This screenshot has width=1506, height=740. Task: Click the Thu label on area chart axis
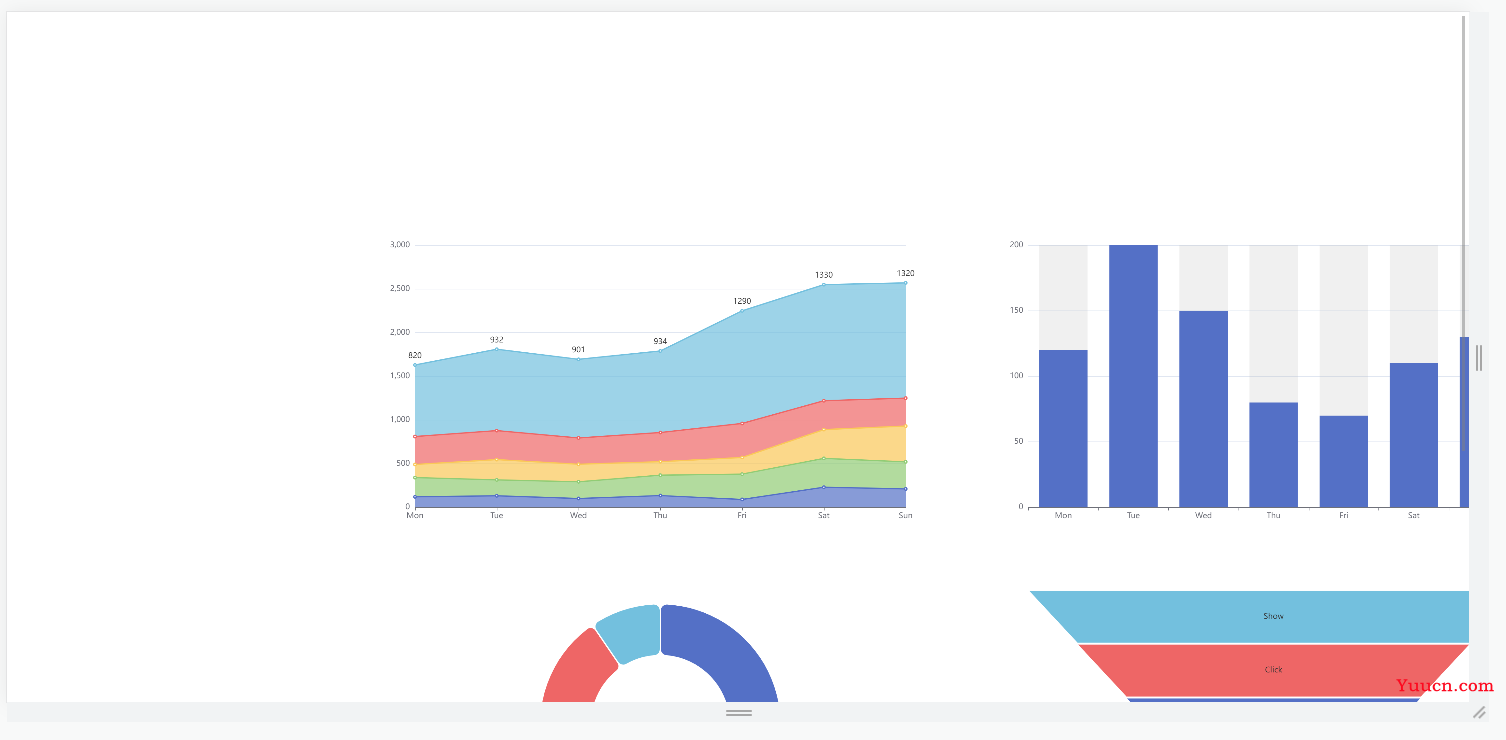pos(660,516)
